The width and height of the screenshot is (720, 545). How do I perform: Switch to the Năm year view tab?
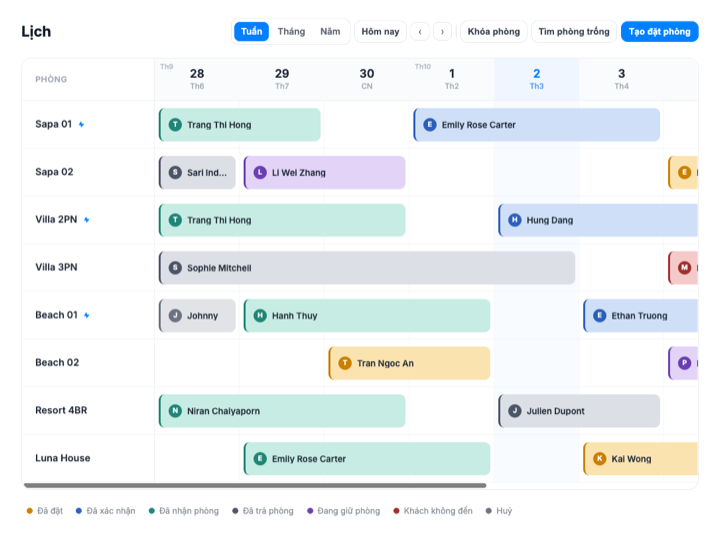coord(330,31)
